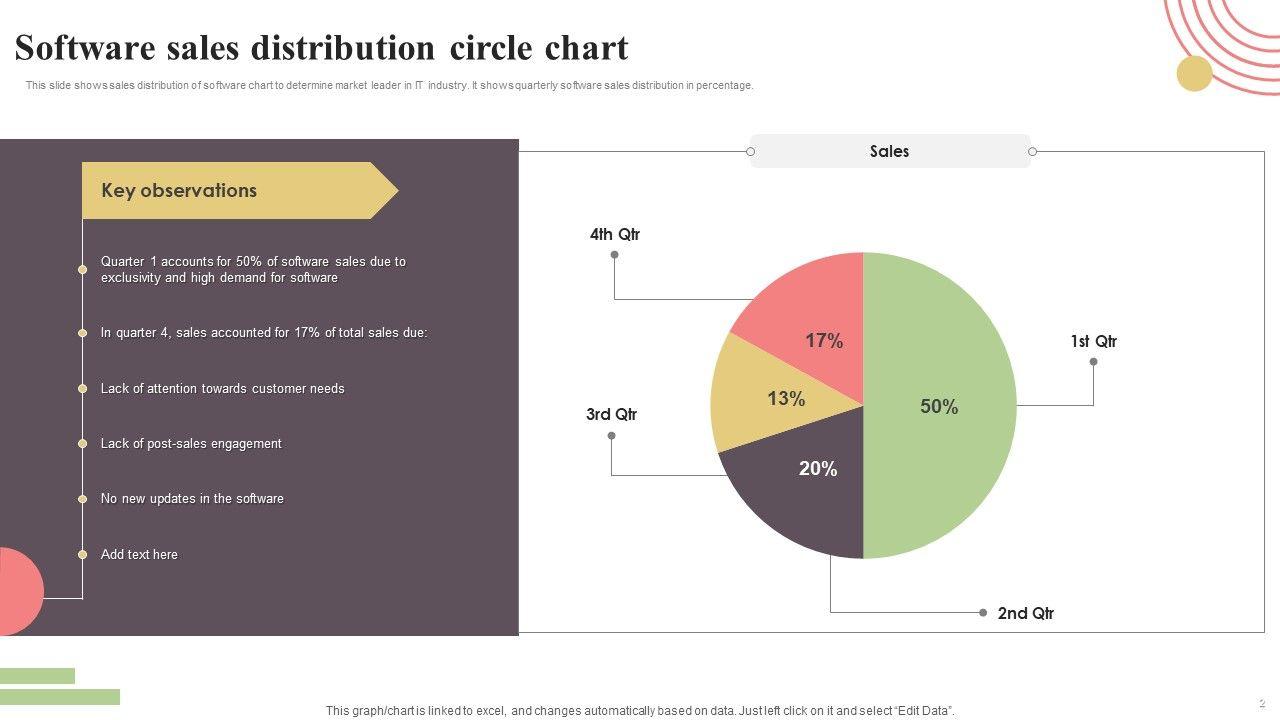Click the 3rd Qtr label
This screenshot has width=1280, height=720.
611,414
